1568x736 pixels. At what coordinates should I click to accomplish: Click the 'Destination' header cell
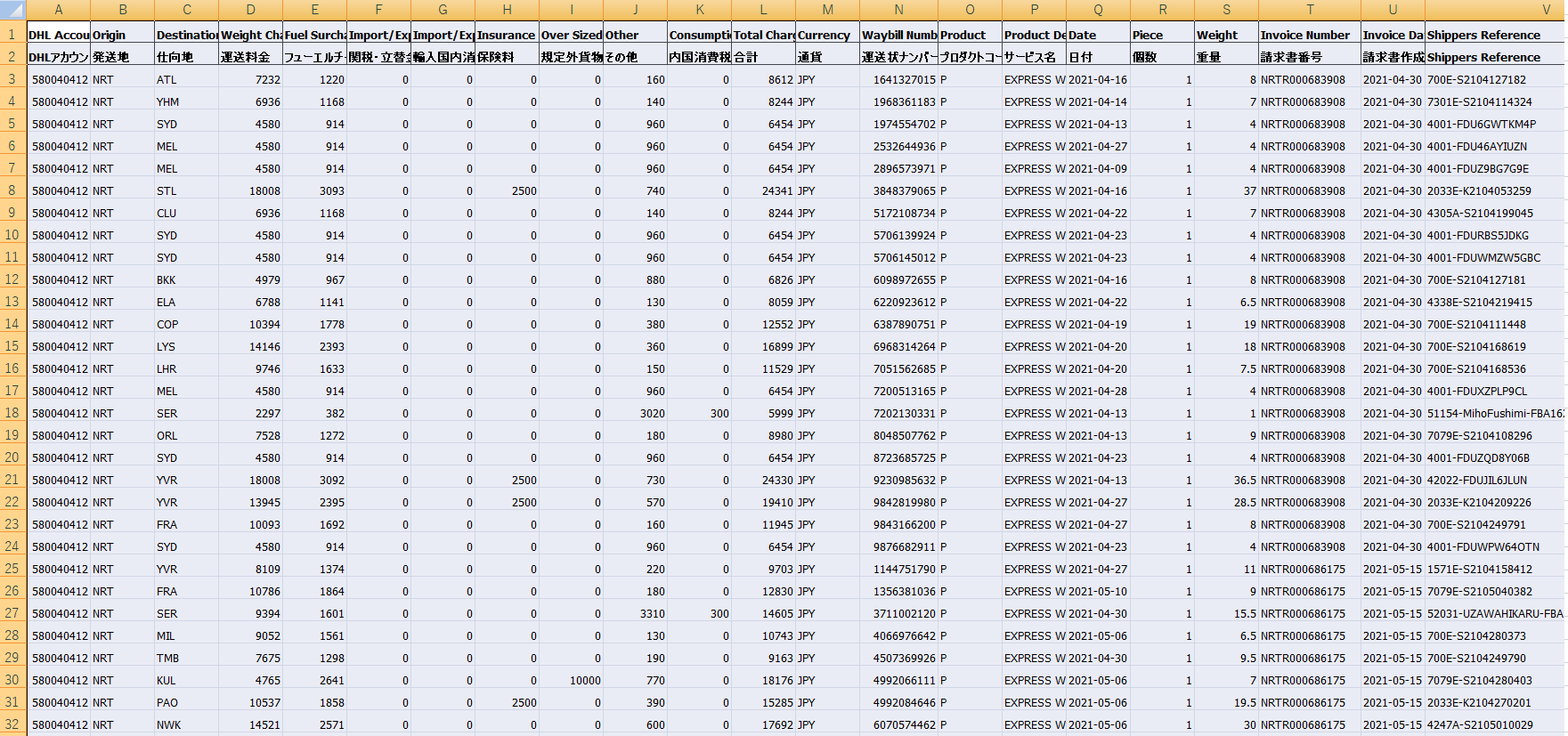click(187, 35)
